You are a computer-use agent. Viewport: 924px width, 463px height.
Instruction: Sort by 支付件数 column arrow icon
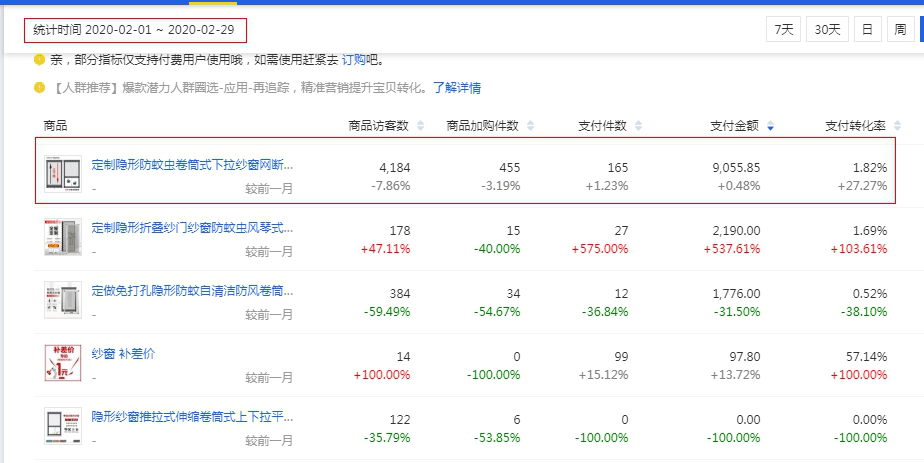[x=638, y=126]
